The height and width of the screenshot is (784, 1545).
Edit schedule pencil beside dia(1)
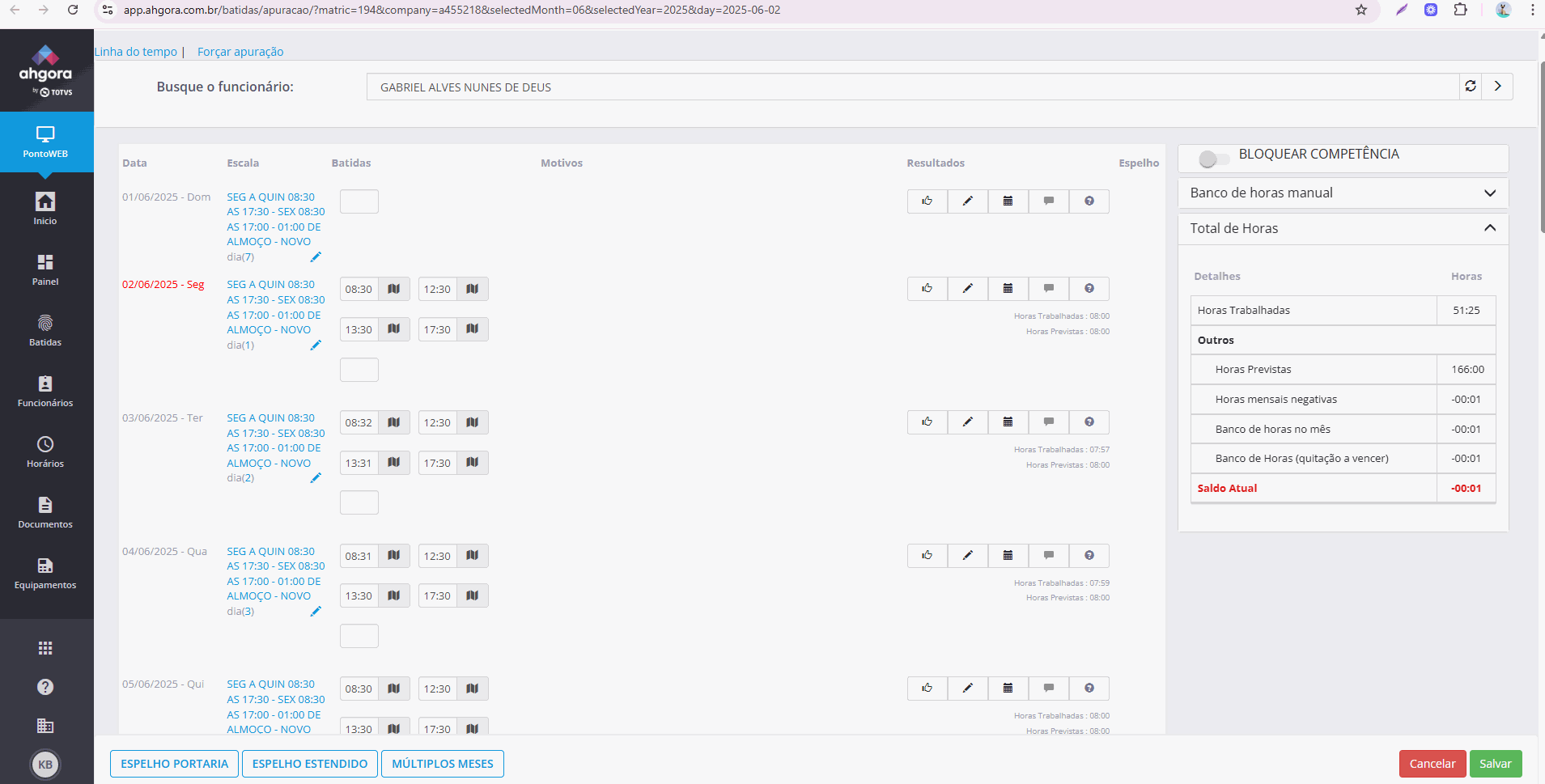tap(316, 345)
